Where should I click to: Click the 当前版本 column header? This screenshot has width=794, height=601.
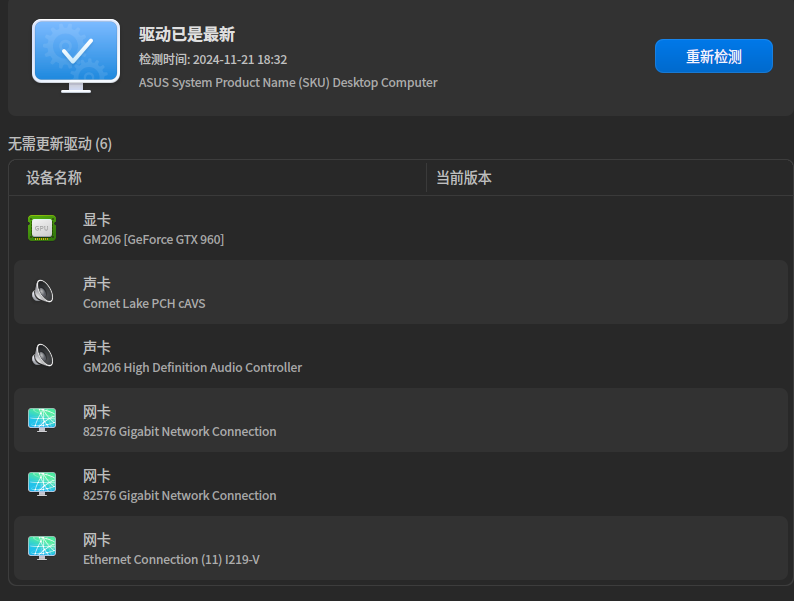(x=464, y=178)
